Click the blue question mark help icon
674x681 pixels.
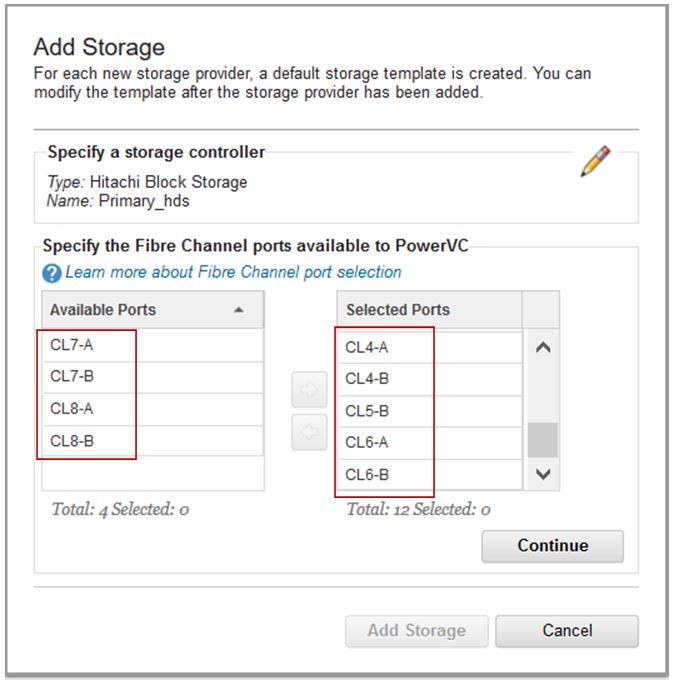tap(52, 273)
